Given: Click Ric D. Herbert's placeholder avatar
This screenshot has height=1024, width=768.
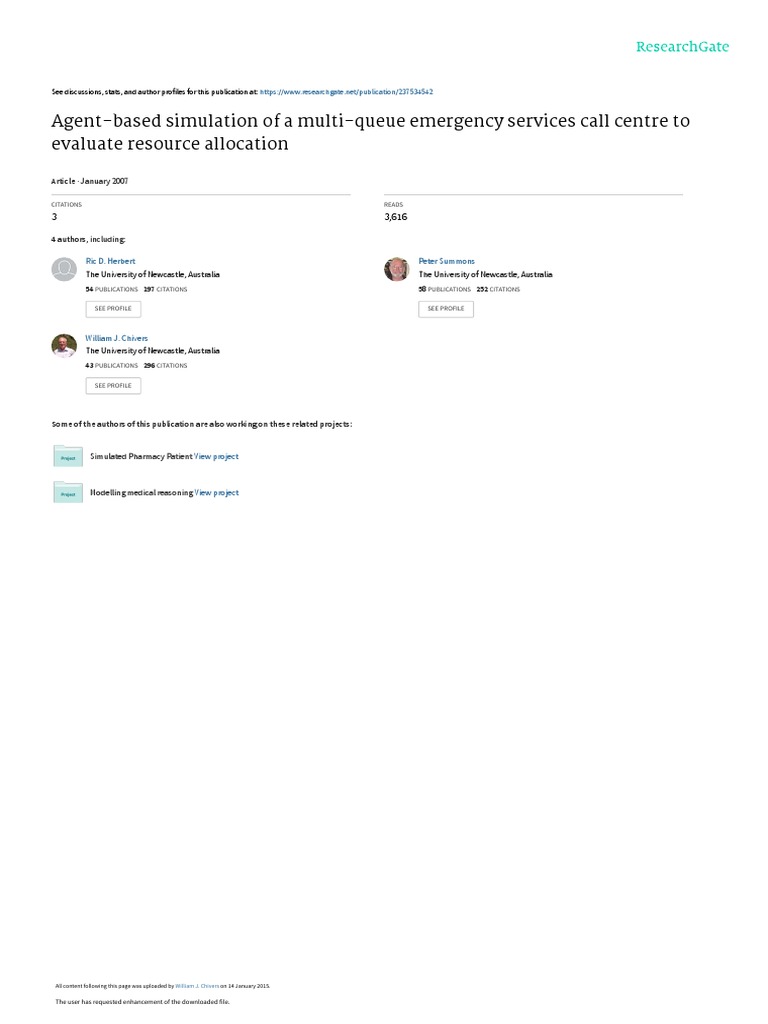Looking at the screenshot, I should coord(64,269).
